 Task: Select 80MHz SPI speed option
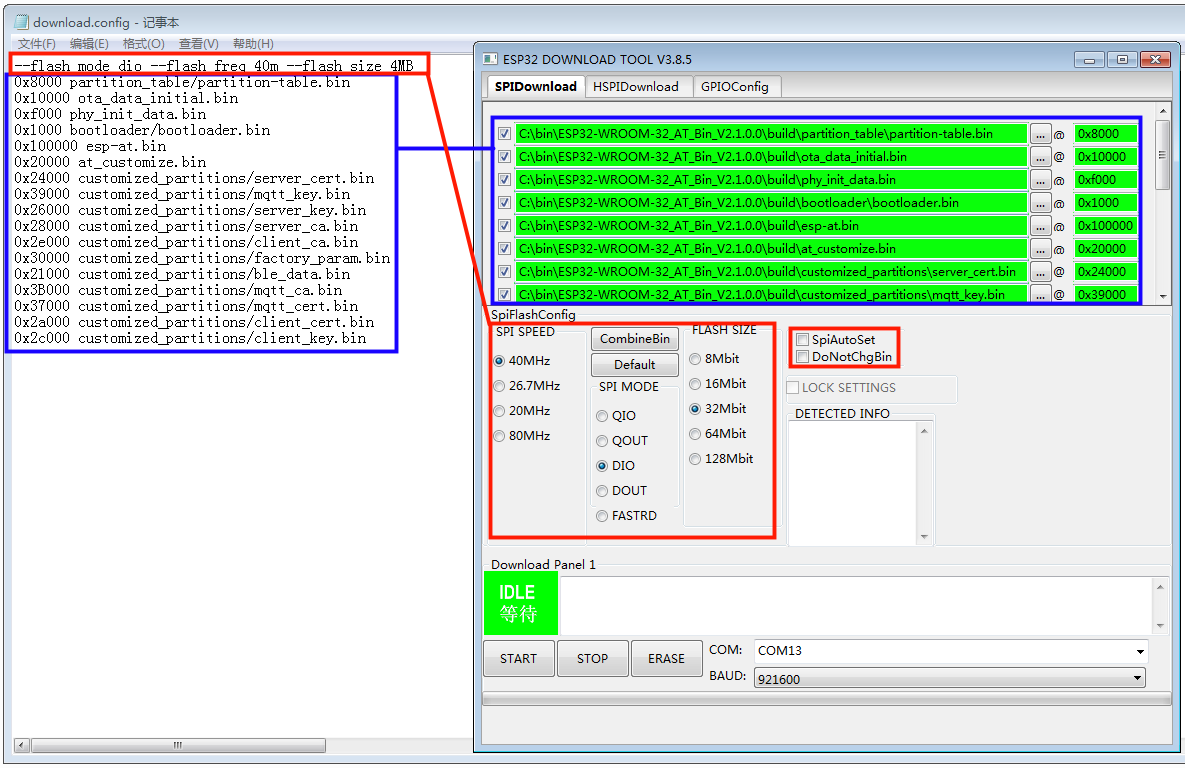pos(499,436)
